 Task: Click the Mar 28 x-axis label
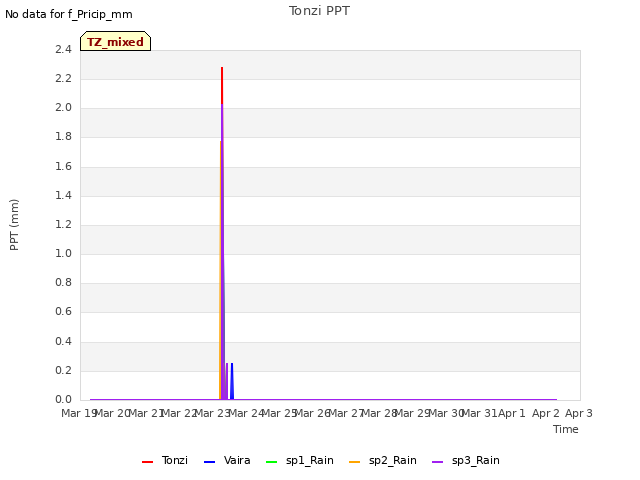click(380, 413)
